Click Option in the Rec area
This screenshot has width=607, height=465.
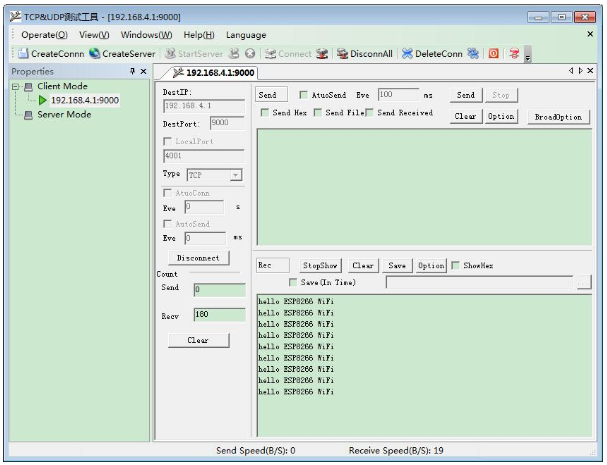pyautogui.click(x=431, y=266)
